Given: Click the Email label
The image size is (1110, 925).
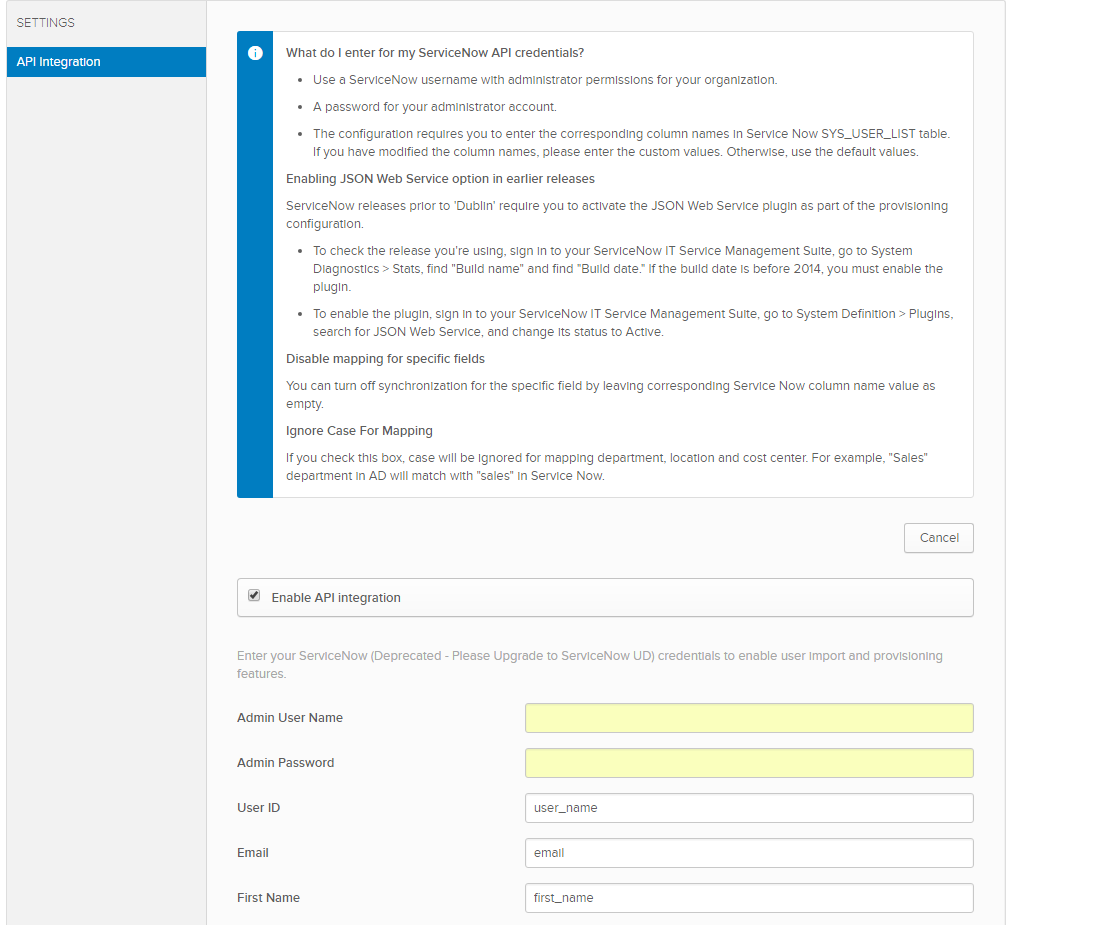Looking at the screenshot, I should coord(253,853).
